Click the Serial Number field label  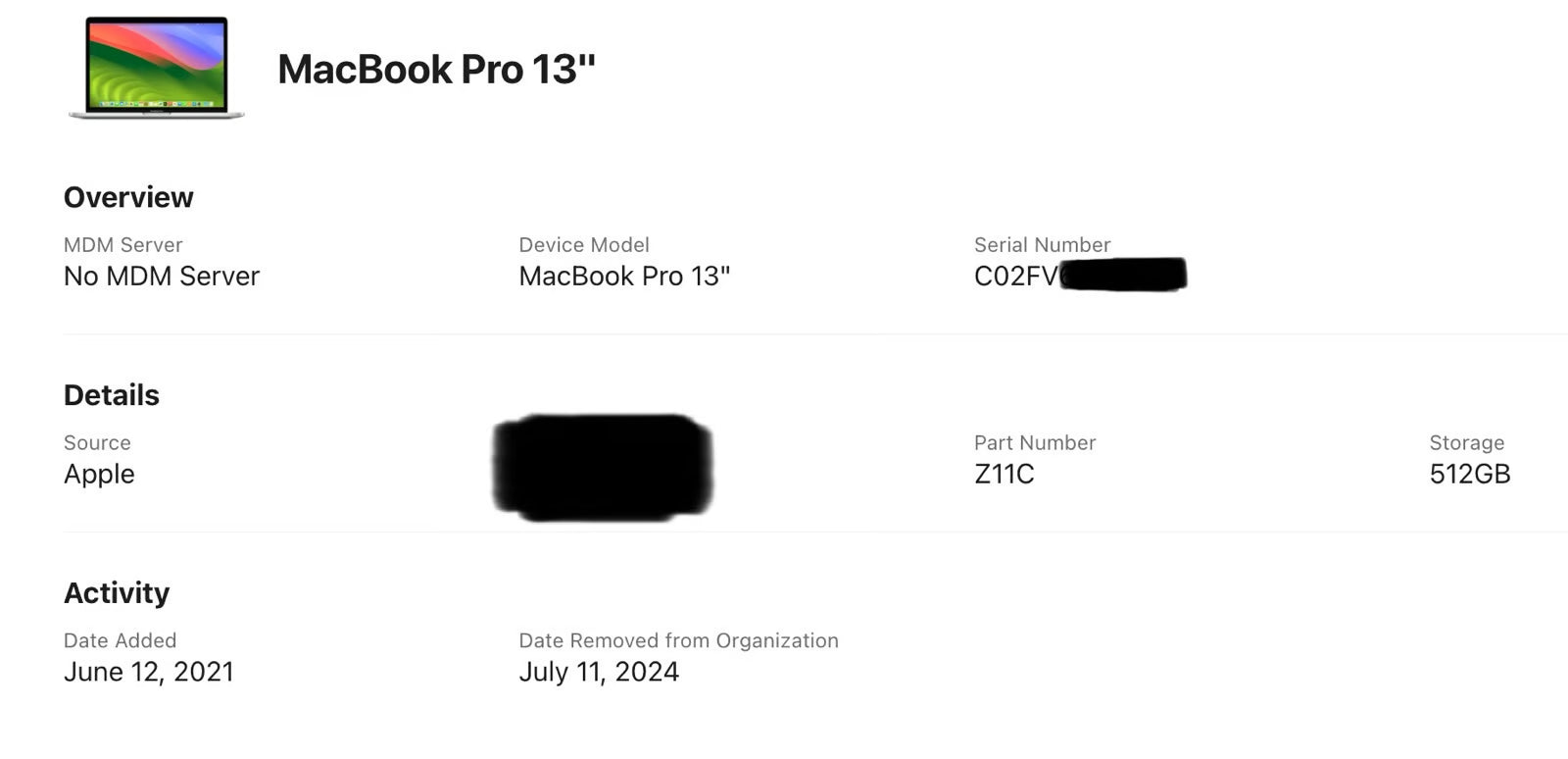(x=1041, y=245)
